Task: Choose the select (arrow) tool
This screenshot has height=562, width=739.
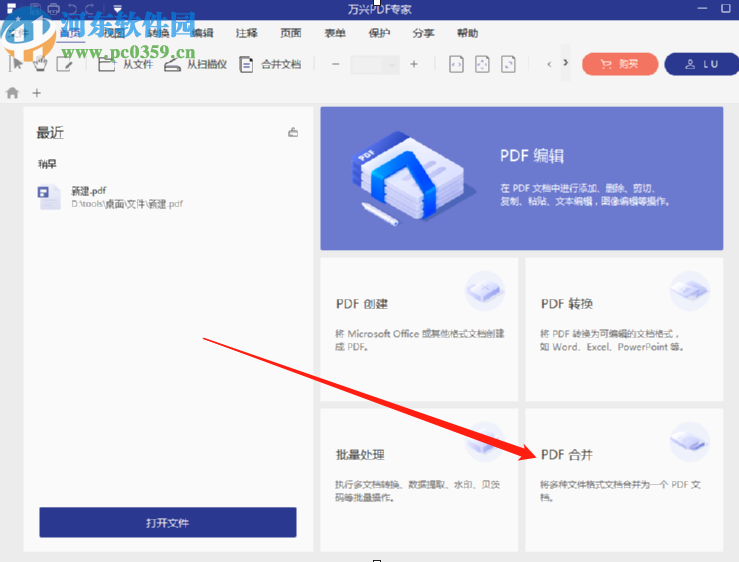Action: click(16, 64)
